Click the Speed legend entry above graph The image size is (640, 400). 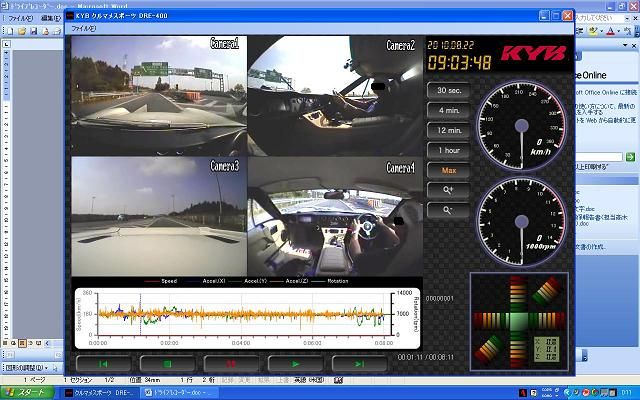tap(160, 281)
